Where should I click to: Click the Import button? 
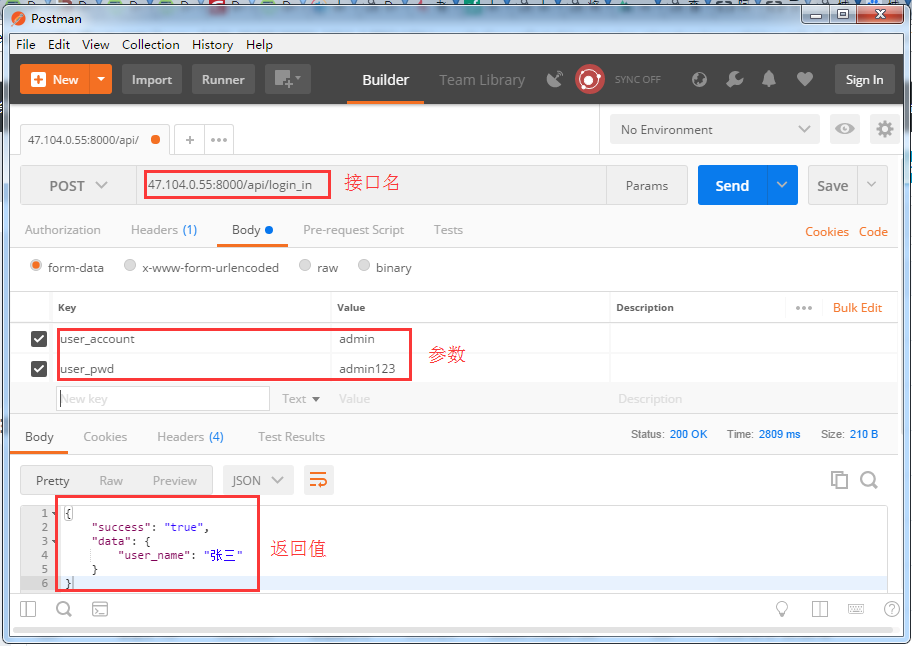coord(152,79)
